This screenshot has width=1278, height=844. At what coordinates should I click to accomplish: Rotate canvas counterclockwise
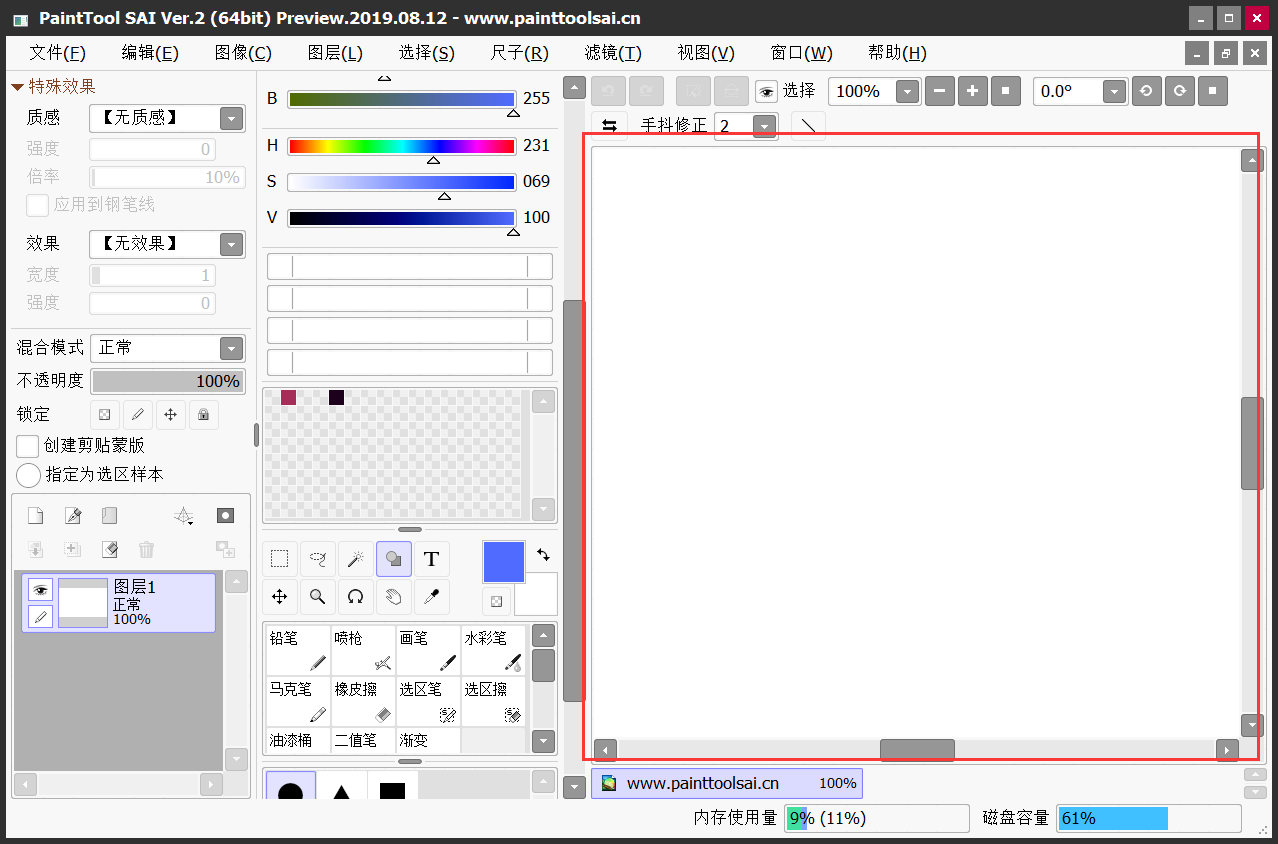[1146, 91]
